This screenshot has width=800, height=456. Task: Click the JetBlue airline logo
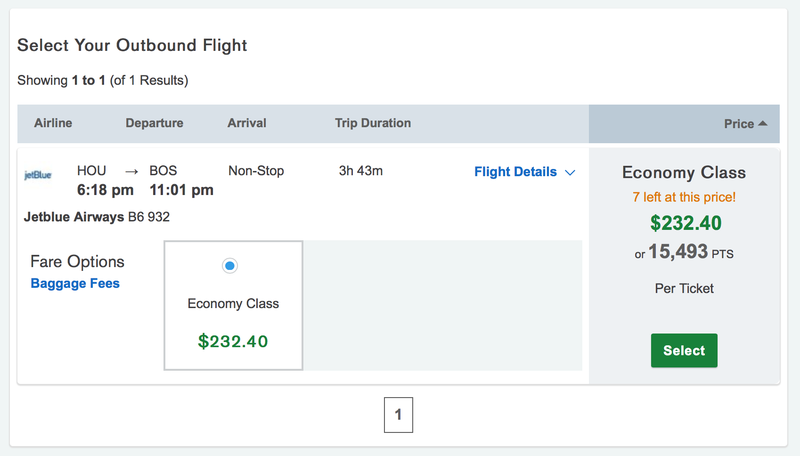pos(38,175)
